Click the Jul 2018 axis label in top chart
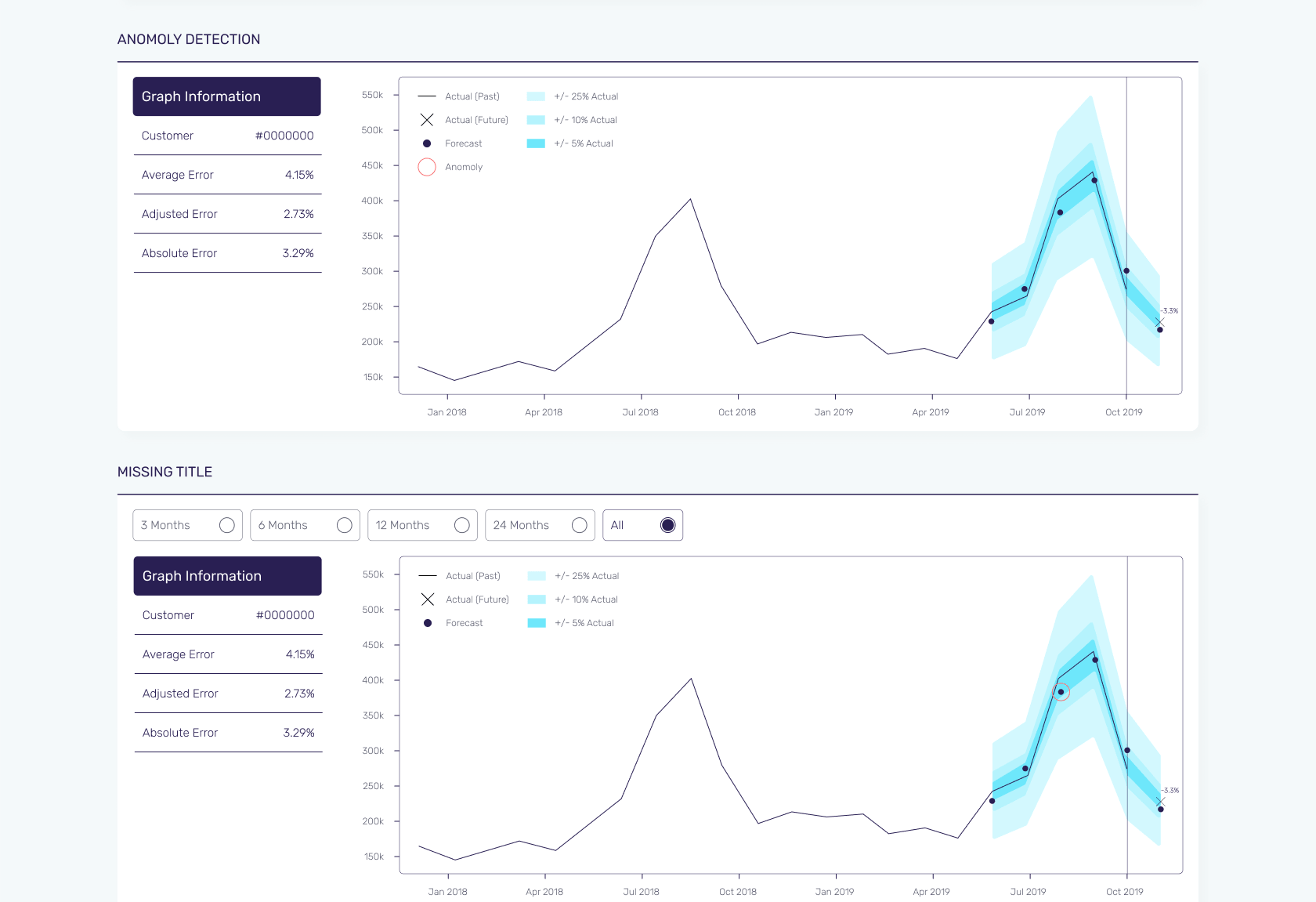 pos(640,412)
